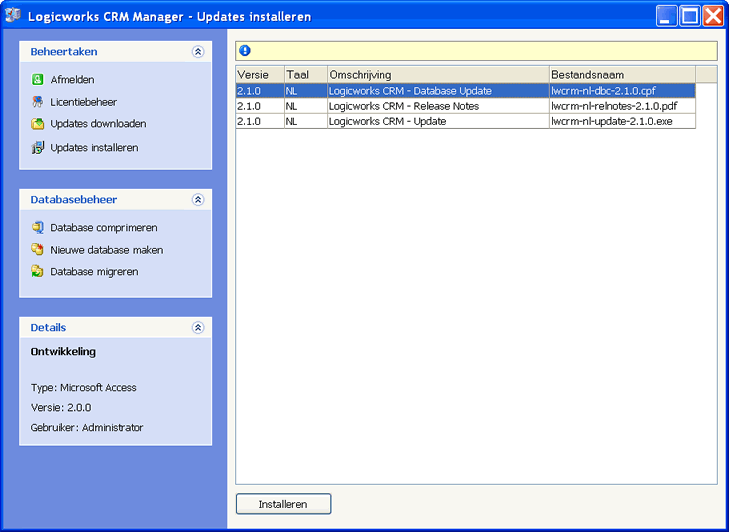
Task: Click the Databasebeheer panel title
Action: pyautogui.click(x=74, y=200)
